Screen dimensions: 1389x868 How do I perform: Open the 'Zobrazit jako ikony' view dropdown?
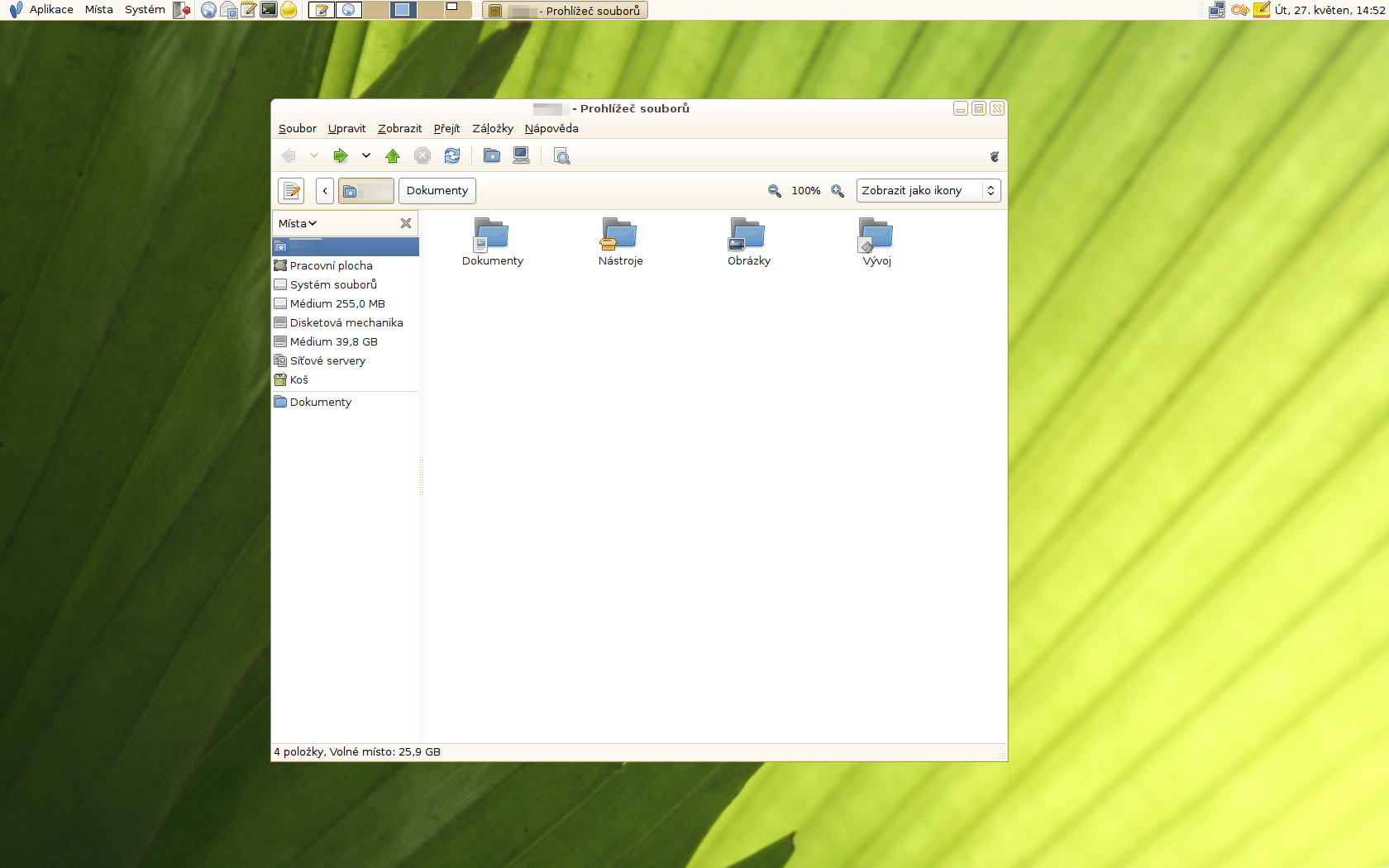point(928,191)
